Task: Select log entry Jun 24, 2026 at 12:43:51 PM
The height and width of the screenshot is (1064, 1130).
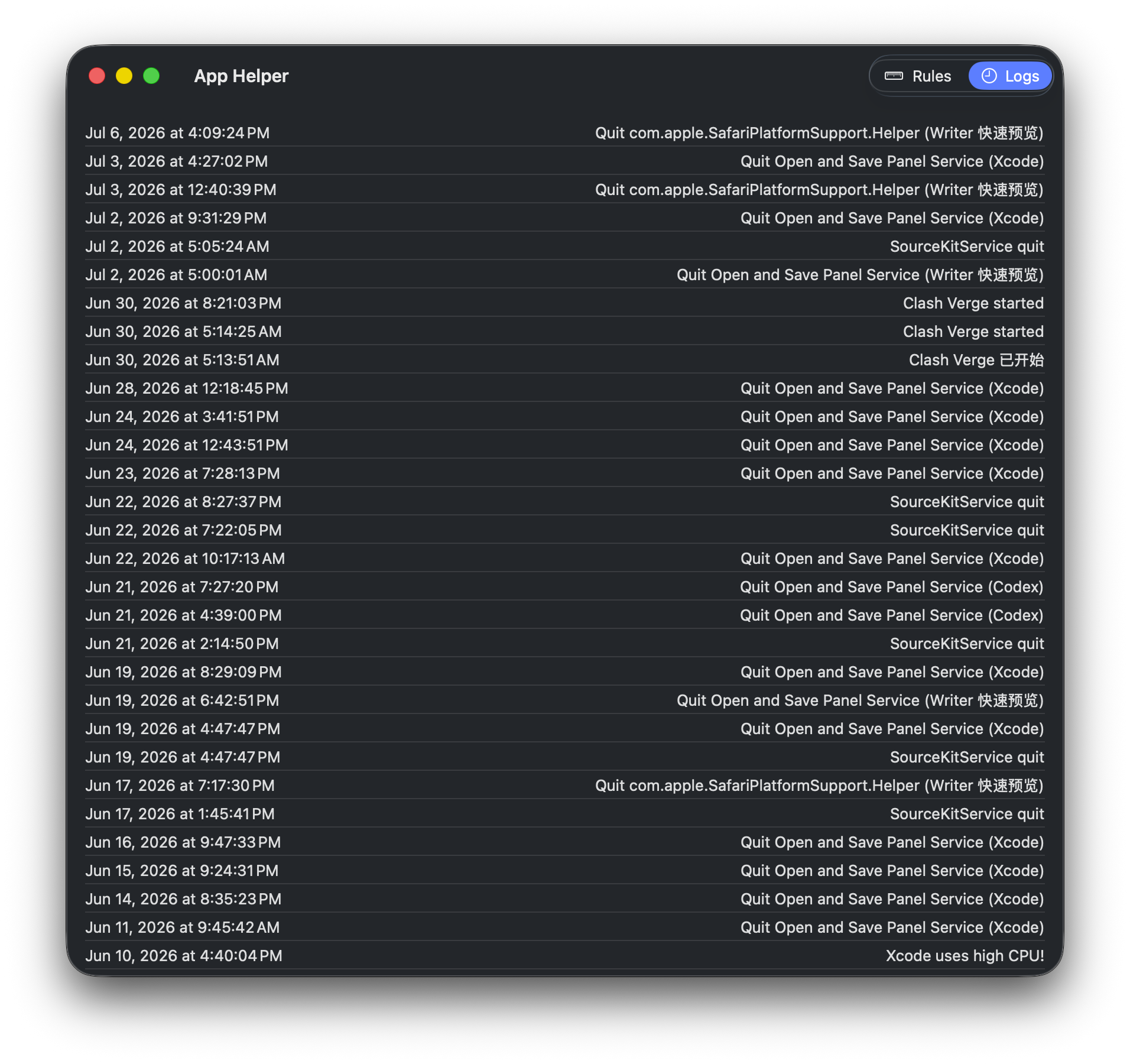Action: (x=564, y=445)
